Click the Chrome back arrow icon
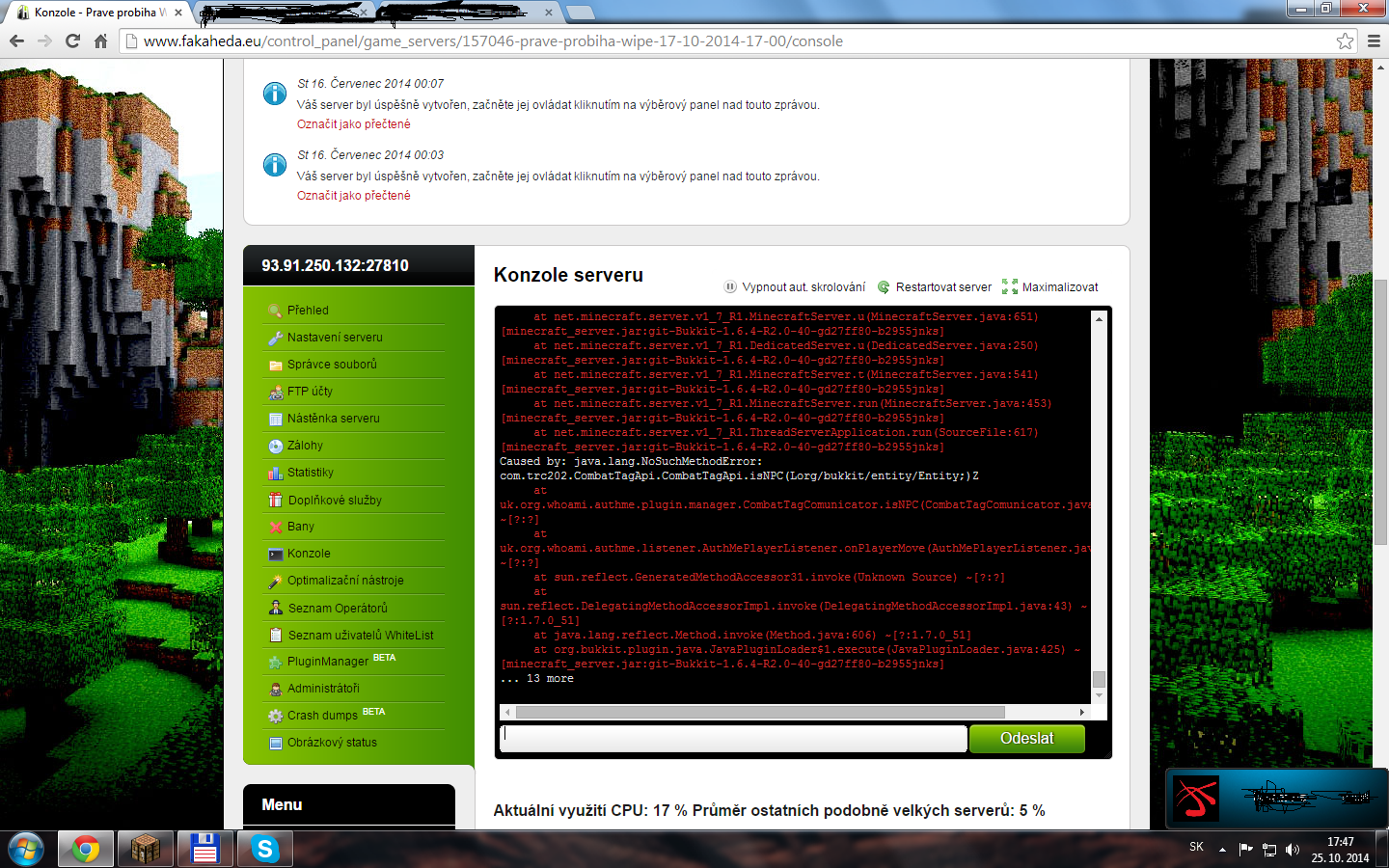The width and height of the screenshot is (1389, 868). (x=16, y=41)
